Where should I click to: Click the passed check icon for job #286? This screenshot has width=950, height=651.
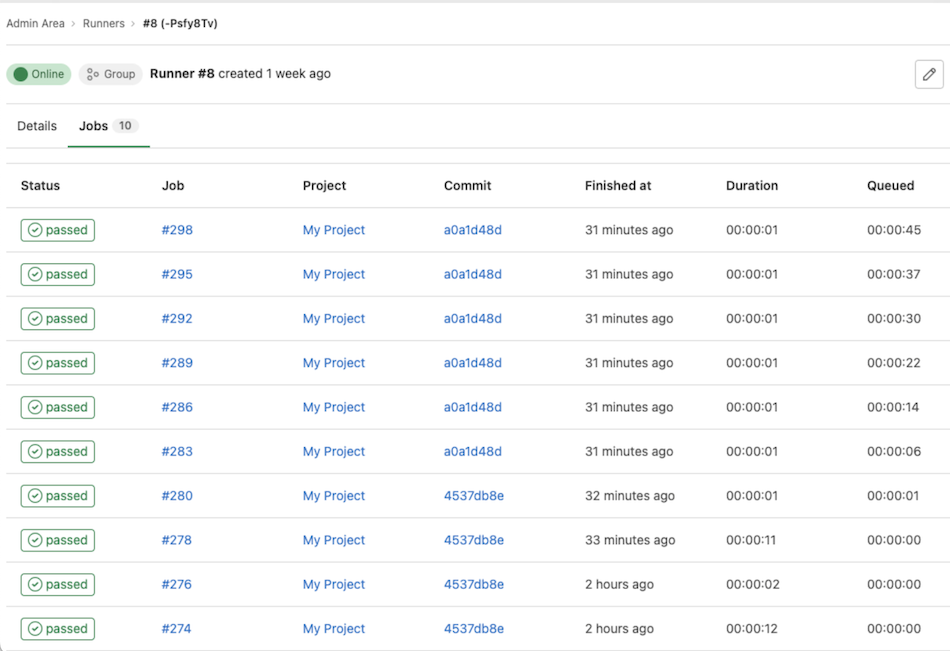tap(34, 407)
